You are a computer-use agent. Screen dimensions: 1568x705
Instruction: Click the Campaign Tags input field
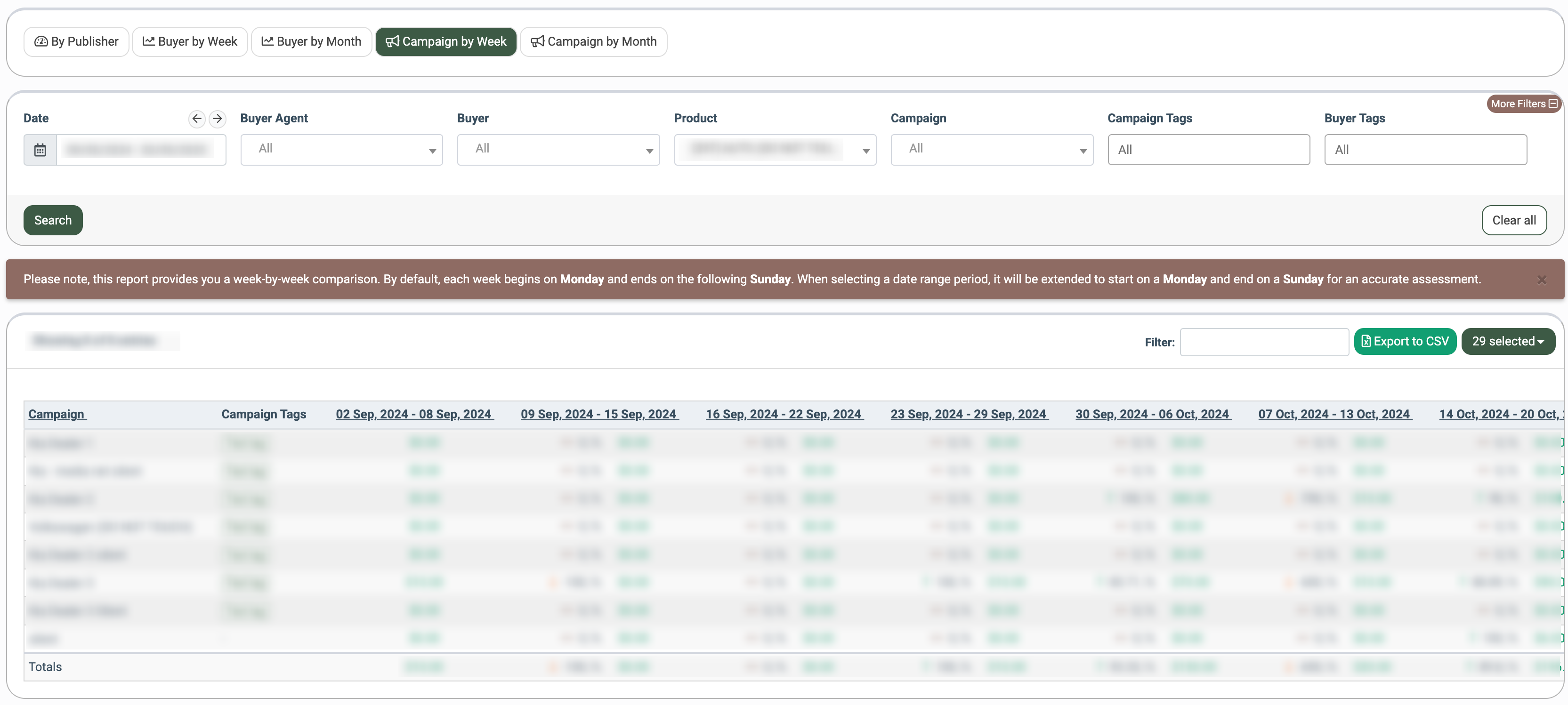coord(1208,150)
